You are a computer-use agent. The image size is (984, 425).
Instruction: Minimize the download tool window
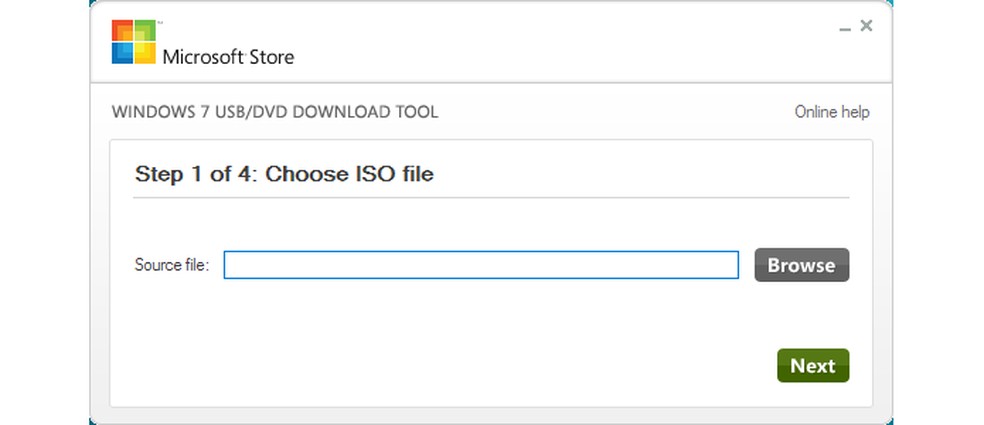tap(846, 28)
